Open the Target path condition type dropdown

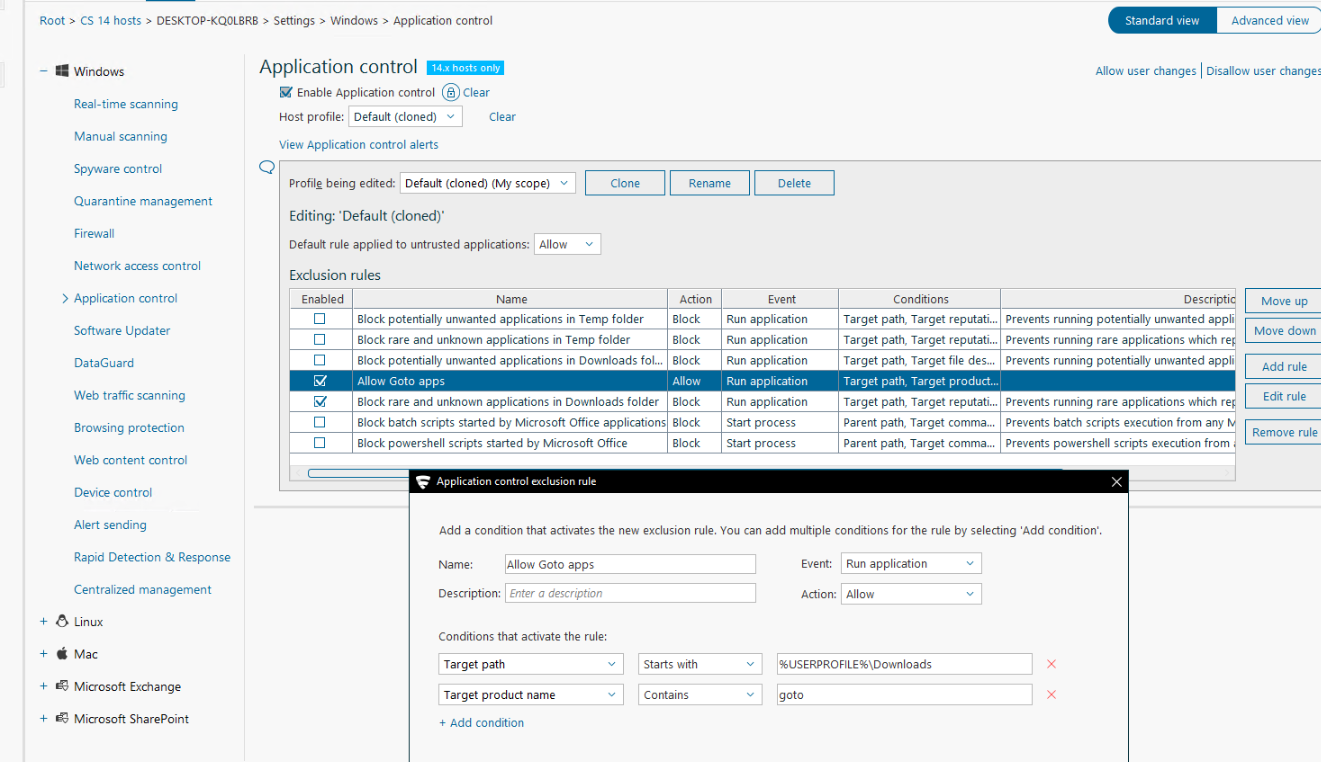[x=531, y=664]
